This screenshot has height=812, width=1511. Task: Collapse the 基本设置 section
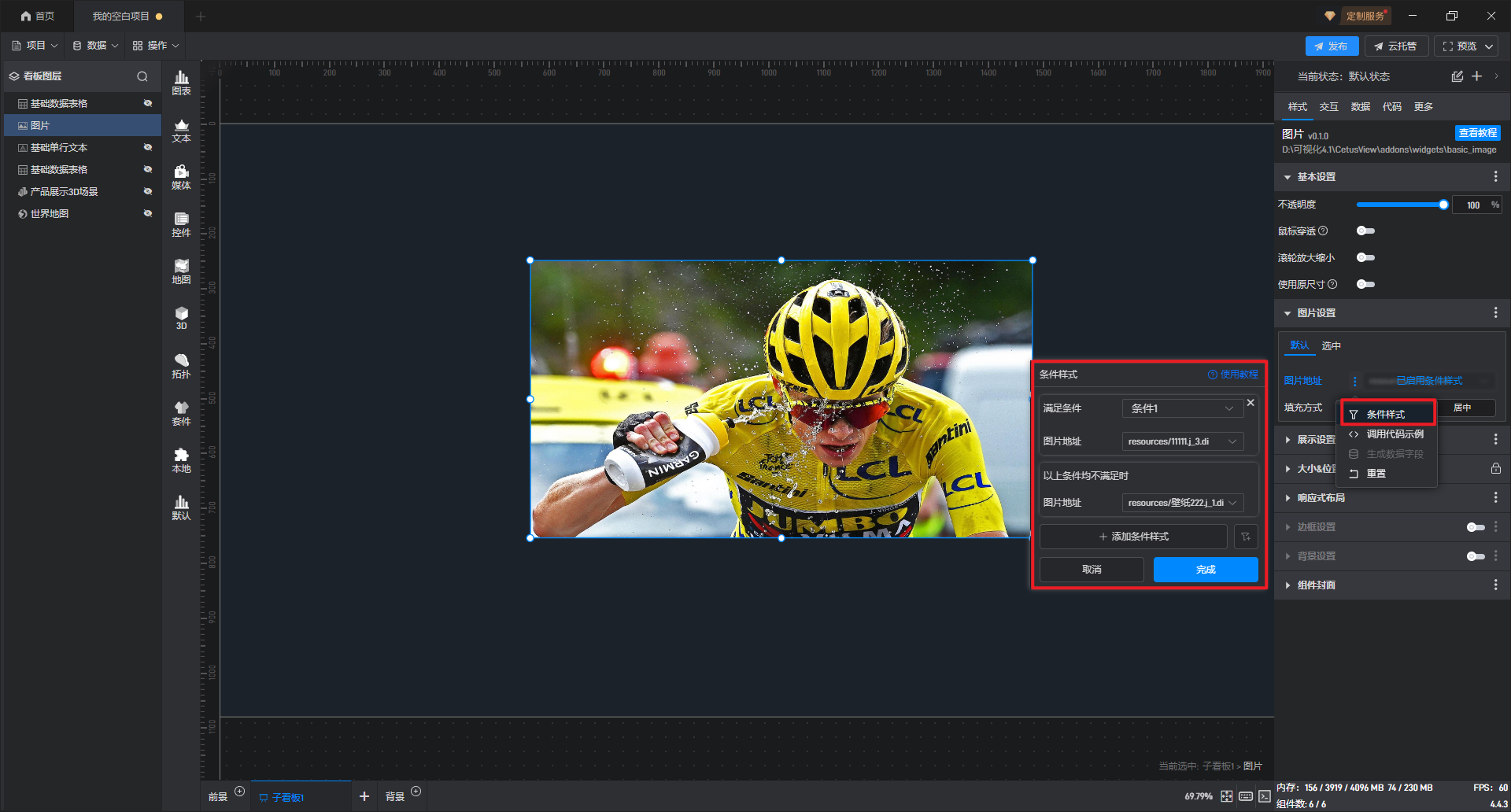(1287, 177)
